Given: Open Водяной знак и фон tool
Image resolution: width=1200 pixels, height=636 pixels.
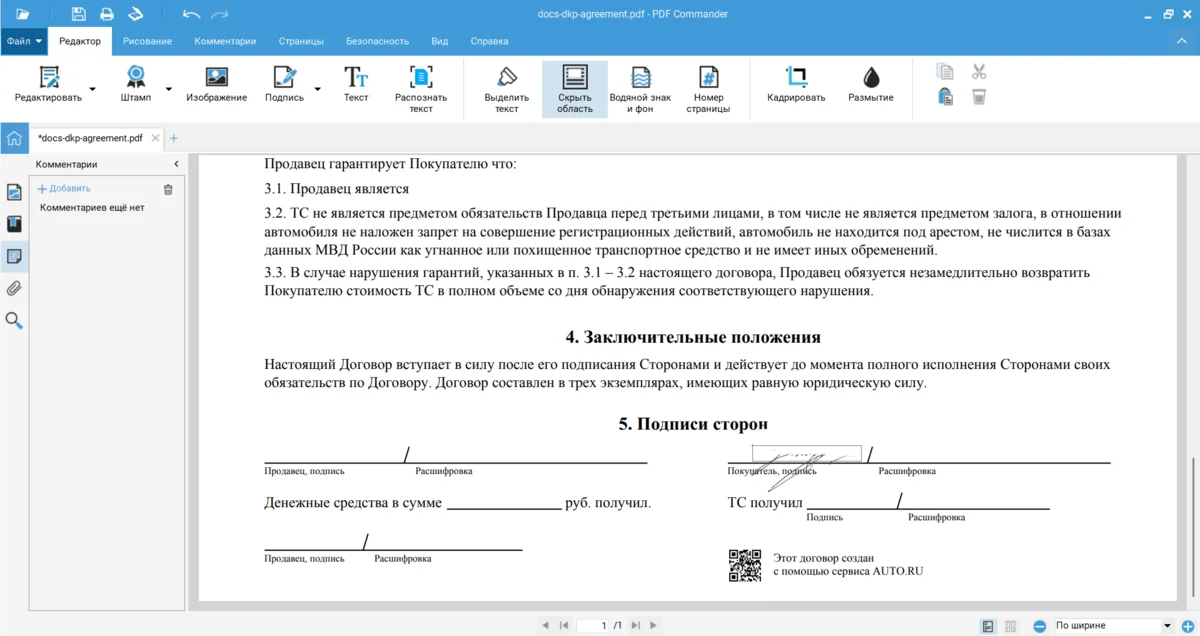Looking at the screenshot, I should pyautogui.click(x=640, y=90).
